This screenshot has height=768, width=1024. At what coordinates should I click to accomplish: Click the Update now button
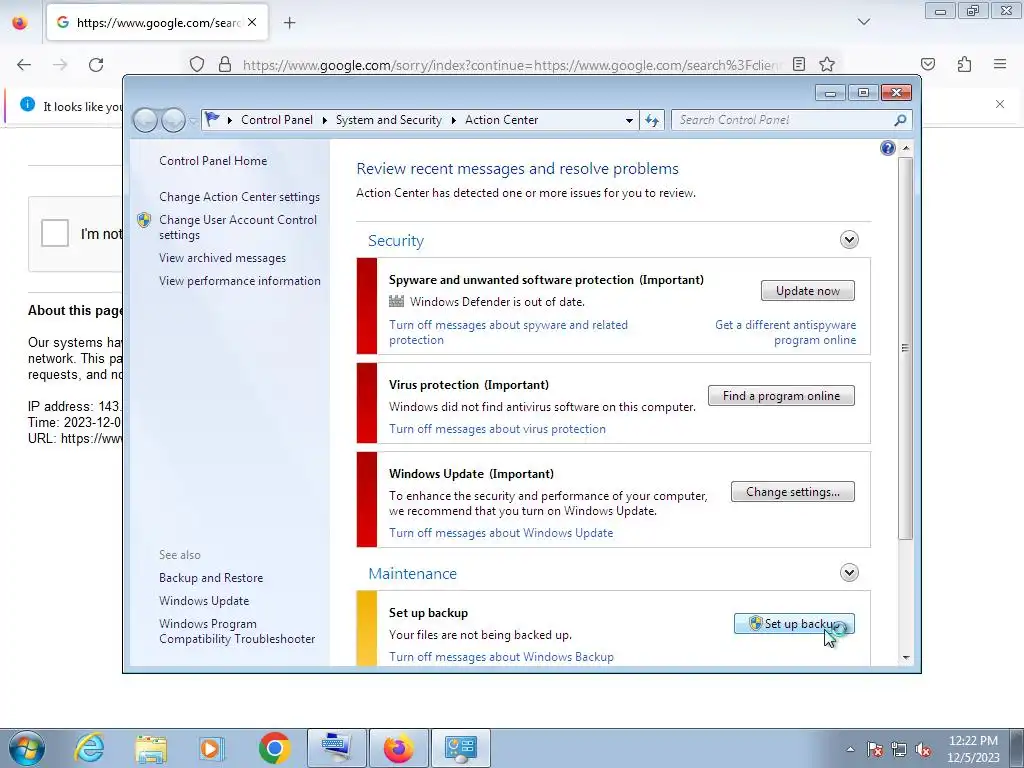[x=807, y=291]
